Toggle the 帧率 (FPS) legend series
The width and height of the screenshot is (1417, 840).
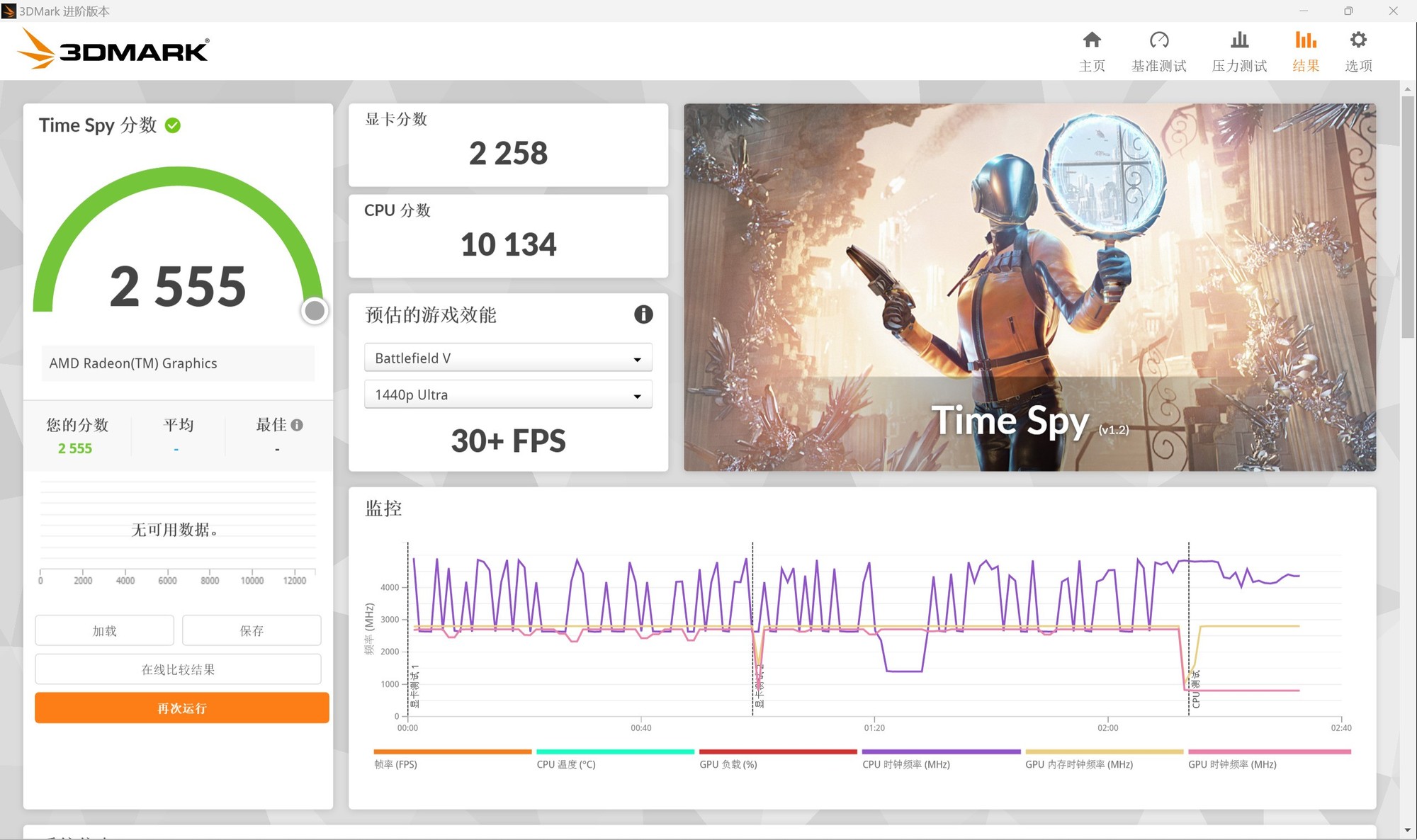coord(396,764)
